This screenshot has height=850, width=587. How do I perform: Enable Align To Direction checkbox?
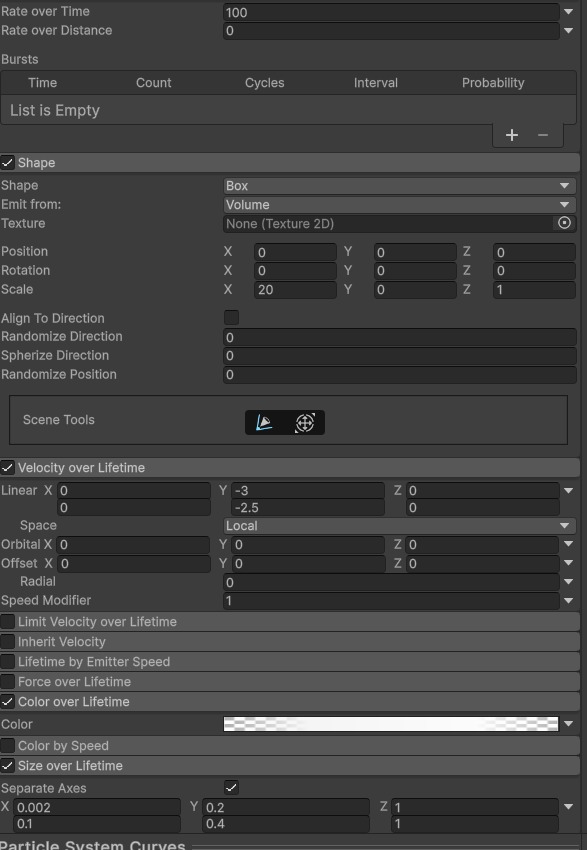coord(231,318)
